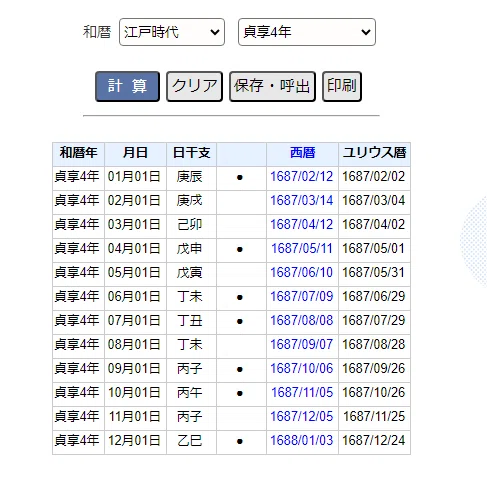This screenshot has height=484, width=487.
Task: Open the 江戸時代 era dropdown
Action: [172, 32]
